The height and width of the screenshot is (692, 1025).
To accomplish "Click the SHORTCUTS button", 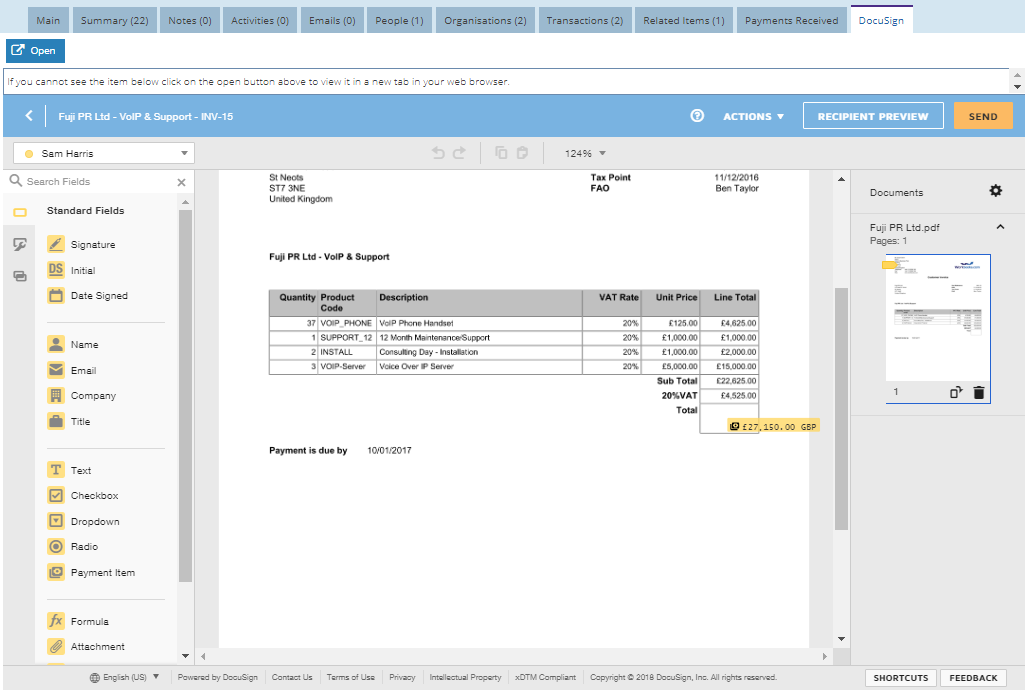I will point(901,678).
